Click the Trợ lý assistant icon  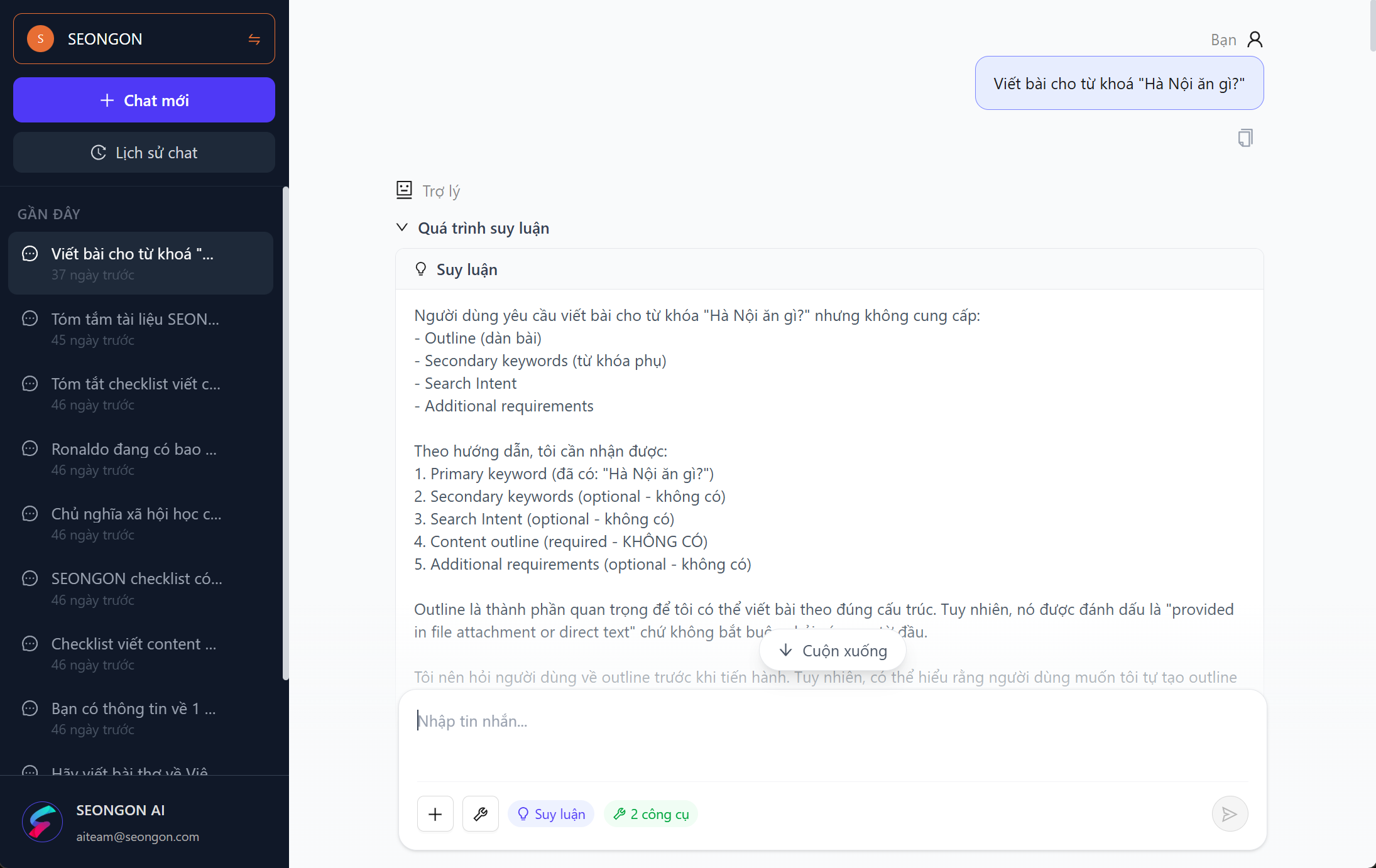pyautogui.click(x=404, y=190)
